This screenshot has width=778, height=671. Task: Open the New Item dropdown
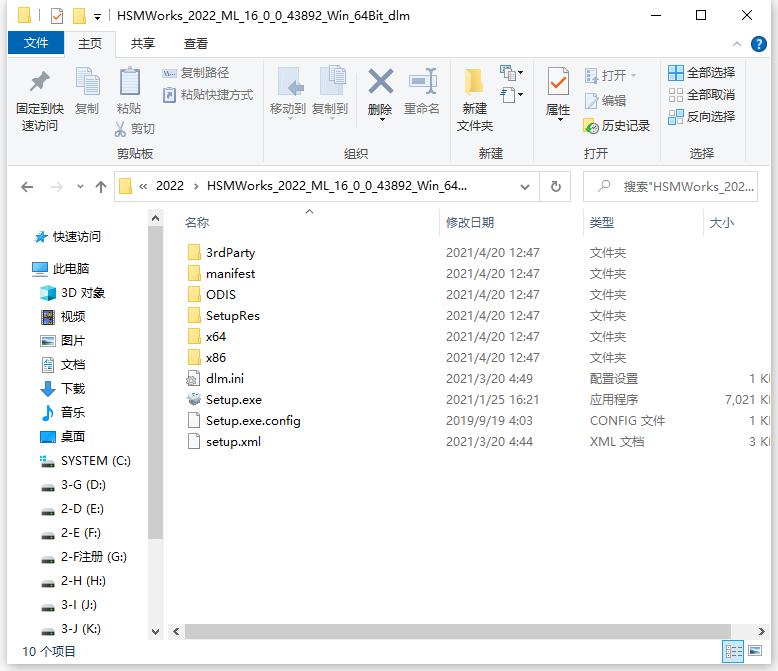tap(512, 73)
